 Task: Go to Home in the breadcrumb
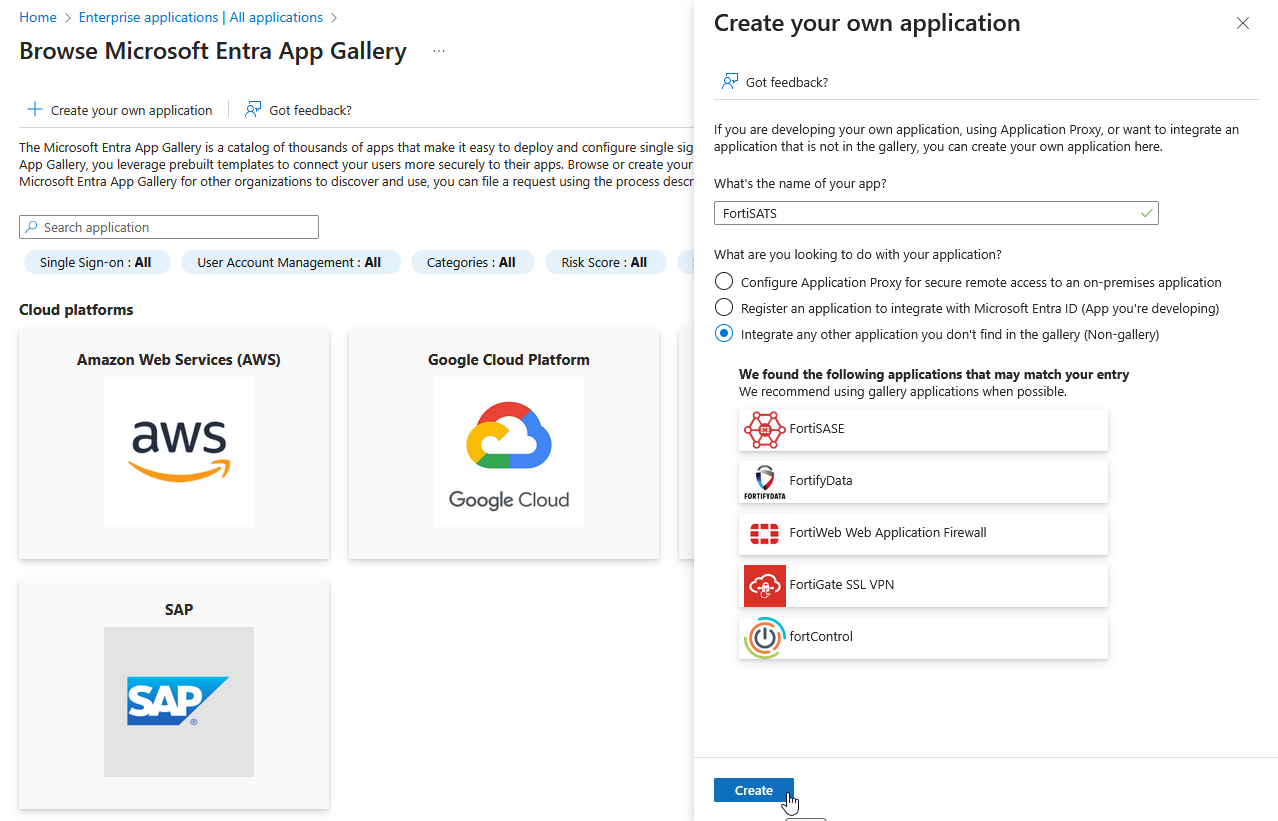[38, 17]
